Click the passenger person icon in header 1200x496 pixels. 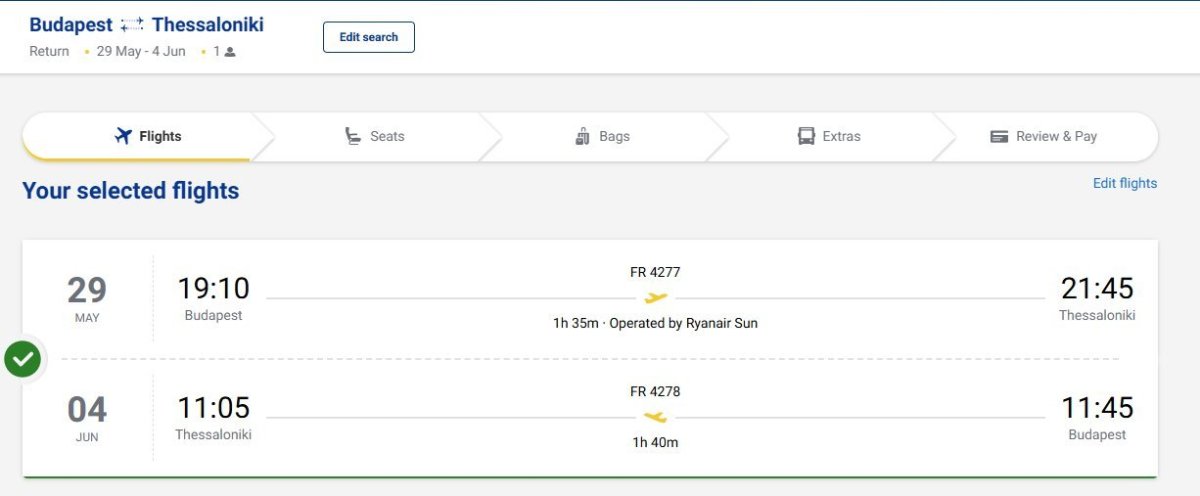pos(230,52)
